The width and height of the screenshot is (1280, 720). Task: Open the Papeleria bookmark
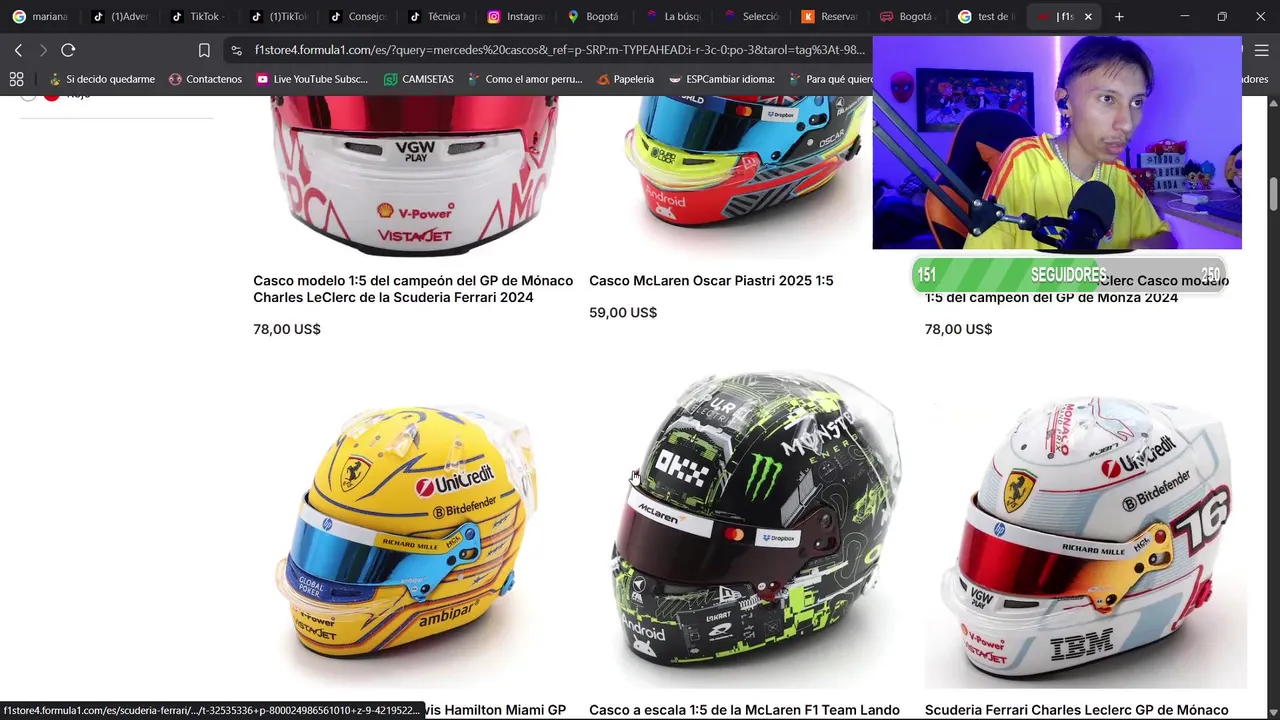click(x=625, y=79)
